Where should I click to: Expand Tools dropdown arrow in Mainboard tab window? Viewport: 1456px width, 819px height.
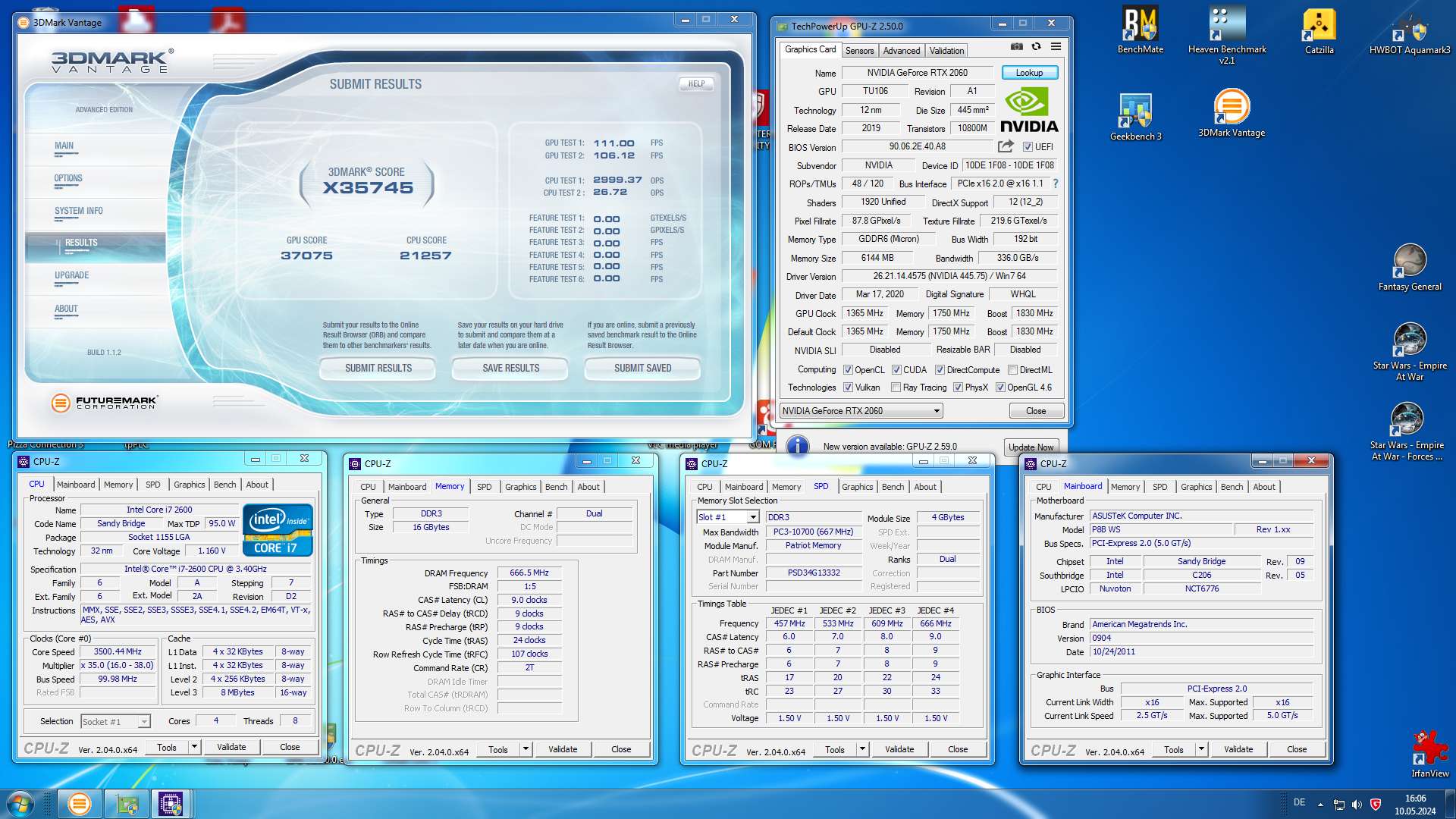point(1201,749)
